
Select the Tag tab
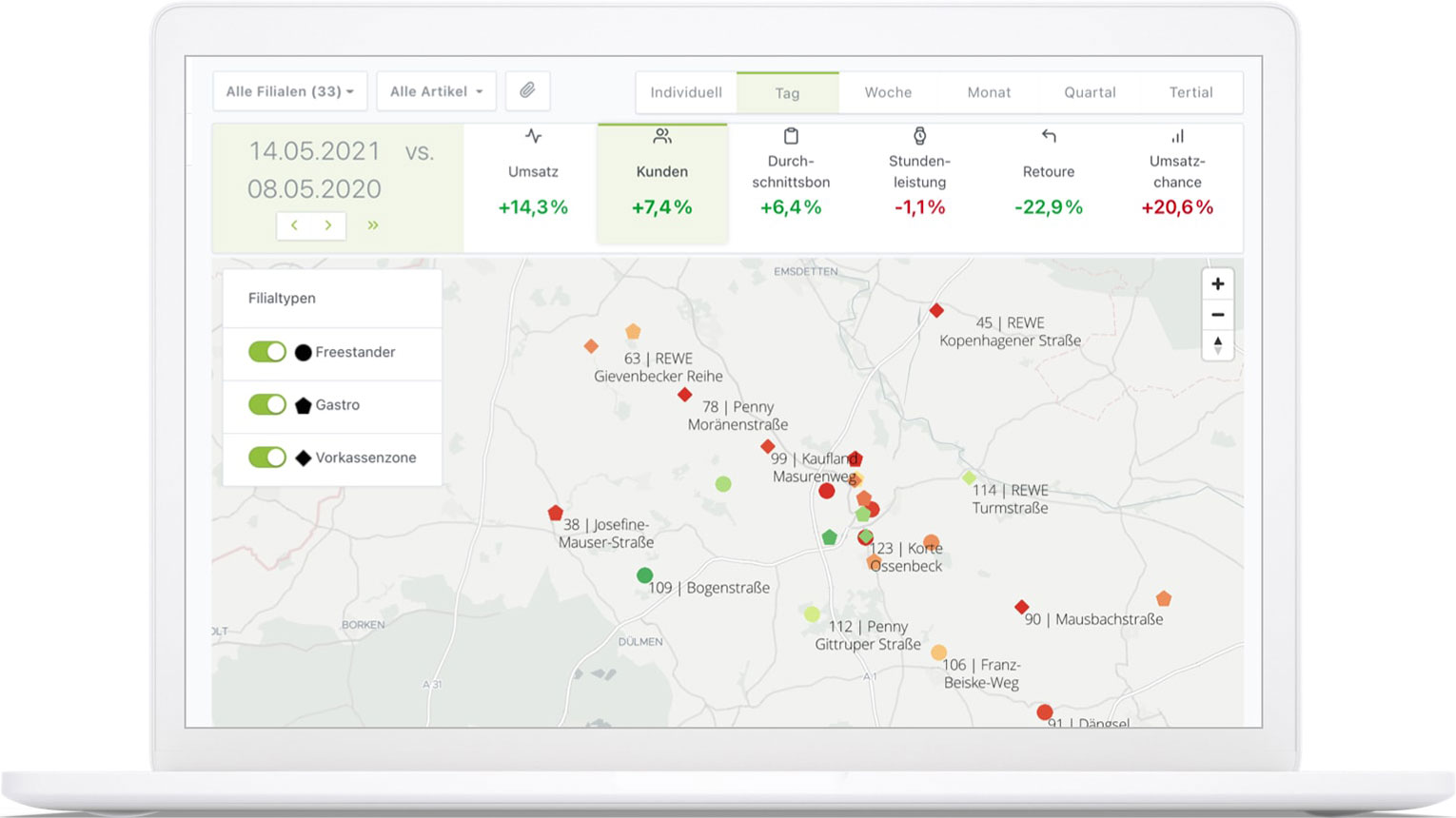coord(787,92)
